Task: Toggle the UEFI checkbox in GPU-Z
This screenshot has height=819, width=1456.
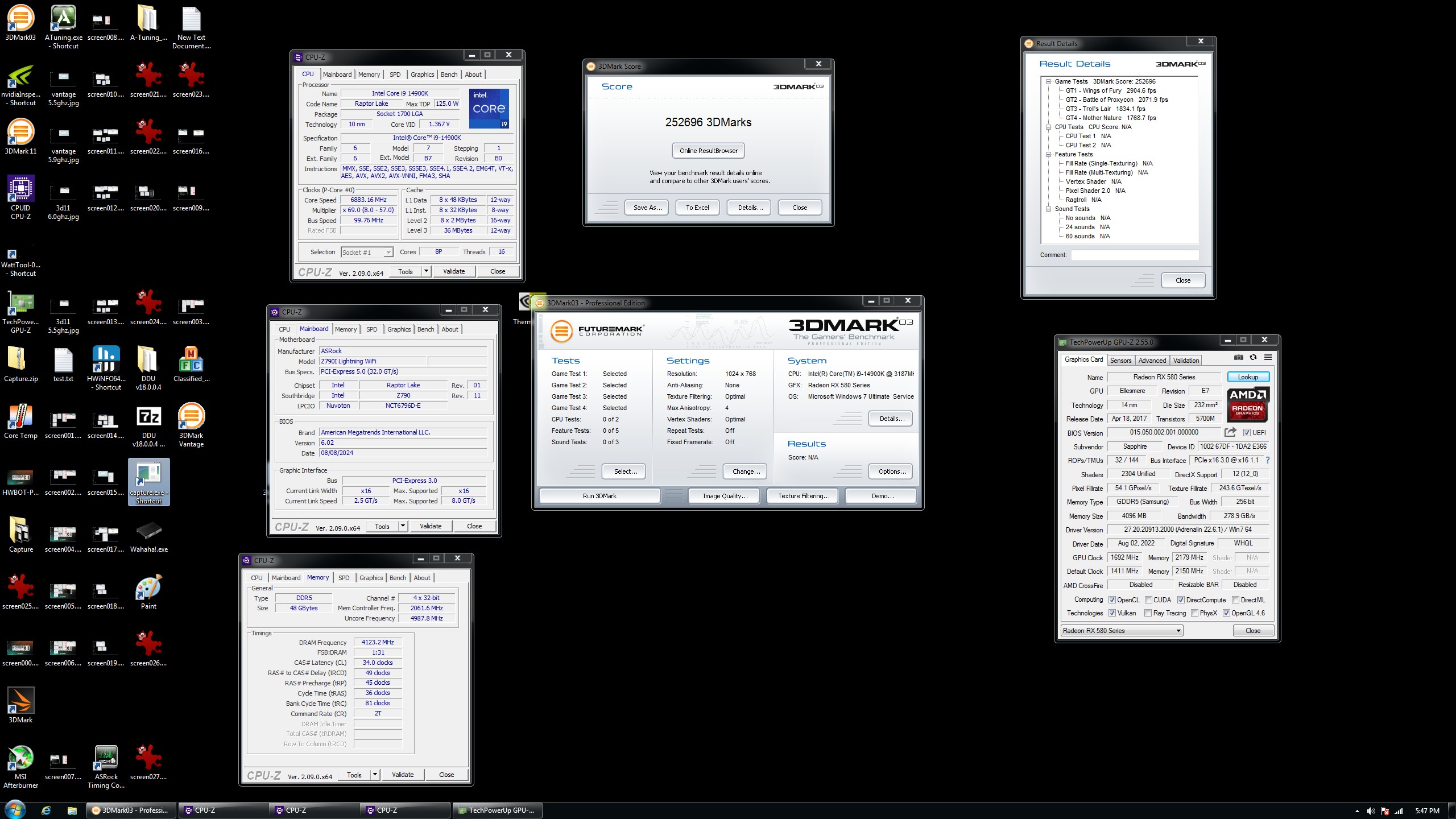Action: tap(1247, 432)
